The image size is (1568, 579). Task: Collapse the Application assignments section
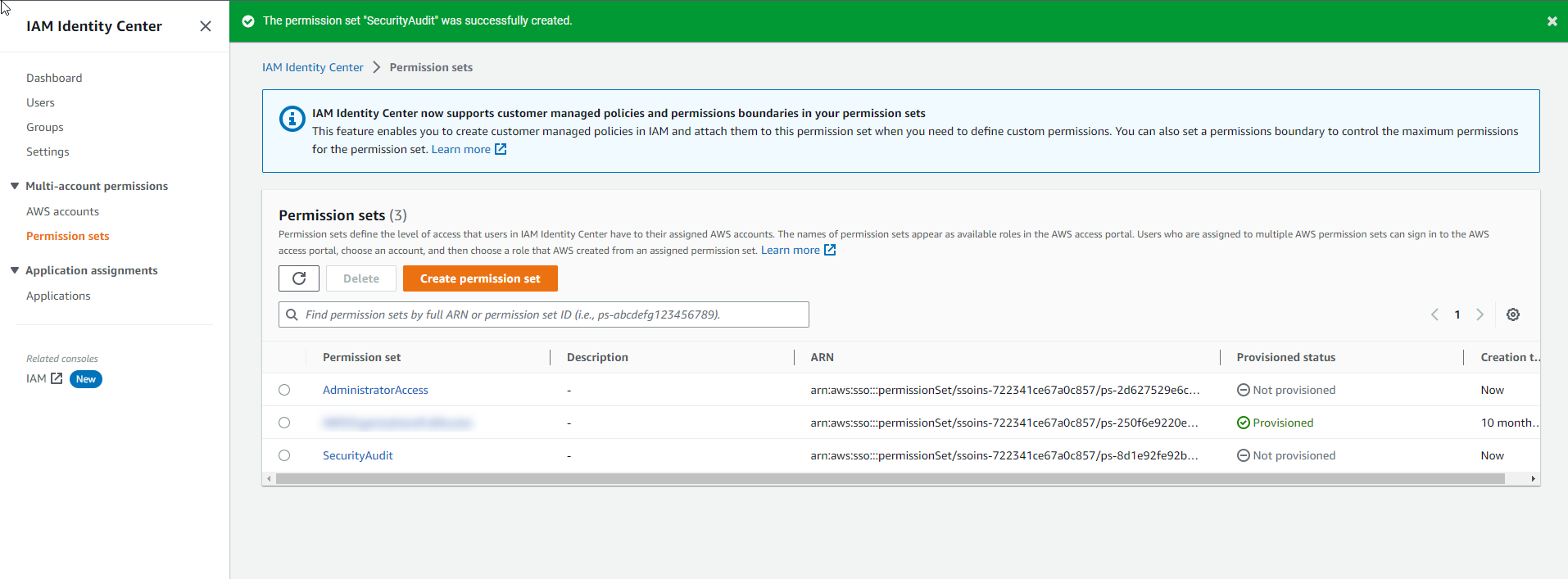[x=15, y=270]
